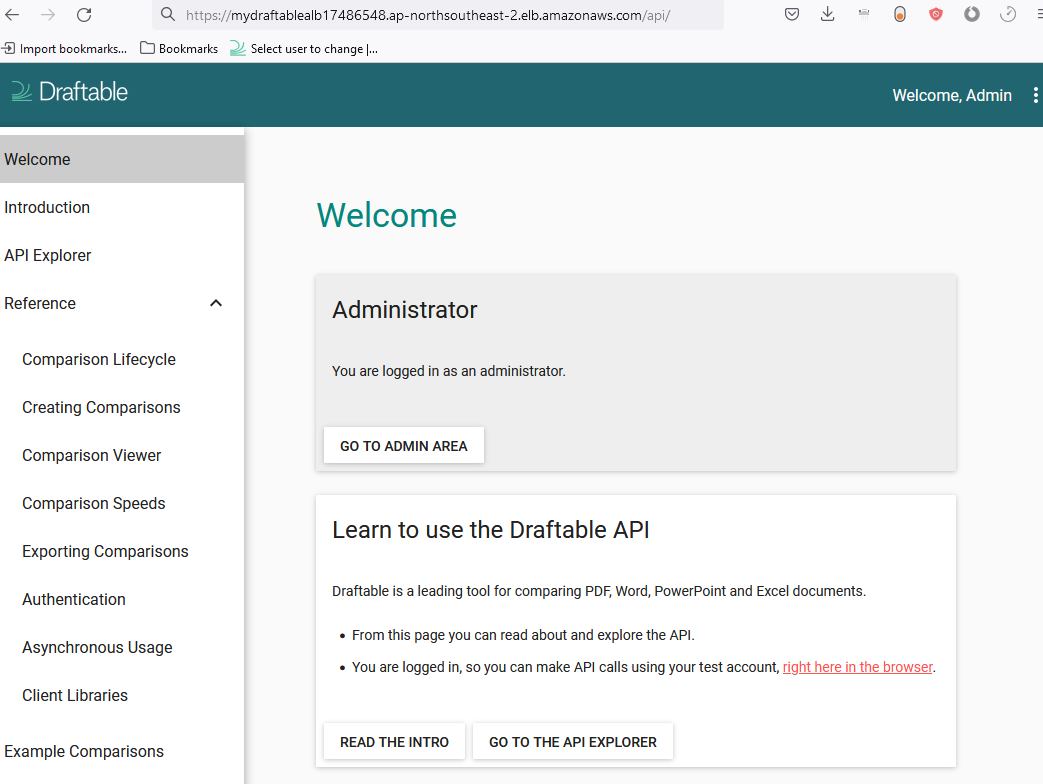Click the address bar URL field
Image resolution: width=1043 pixels, height=784 pixels.
tap(438, 15)
